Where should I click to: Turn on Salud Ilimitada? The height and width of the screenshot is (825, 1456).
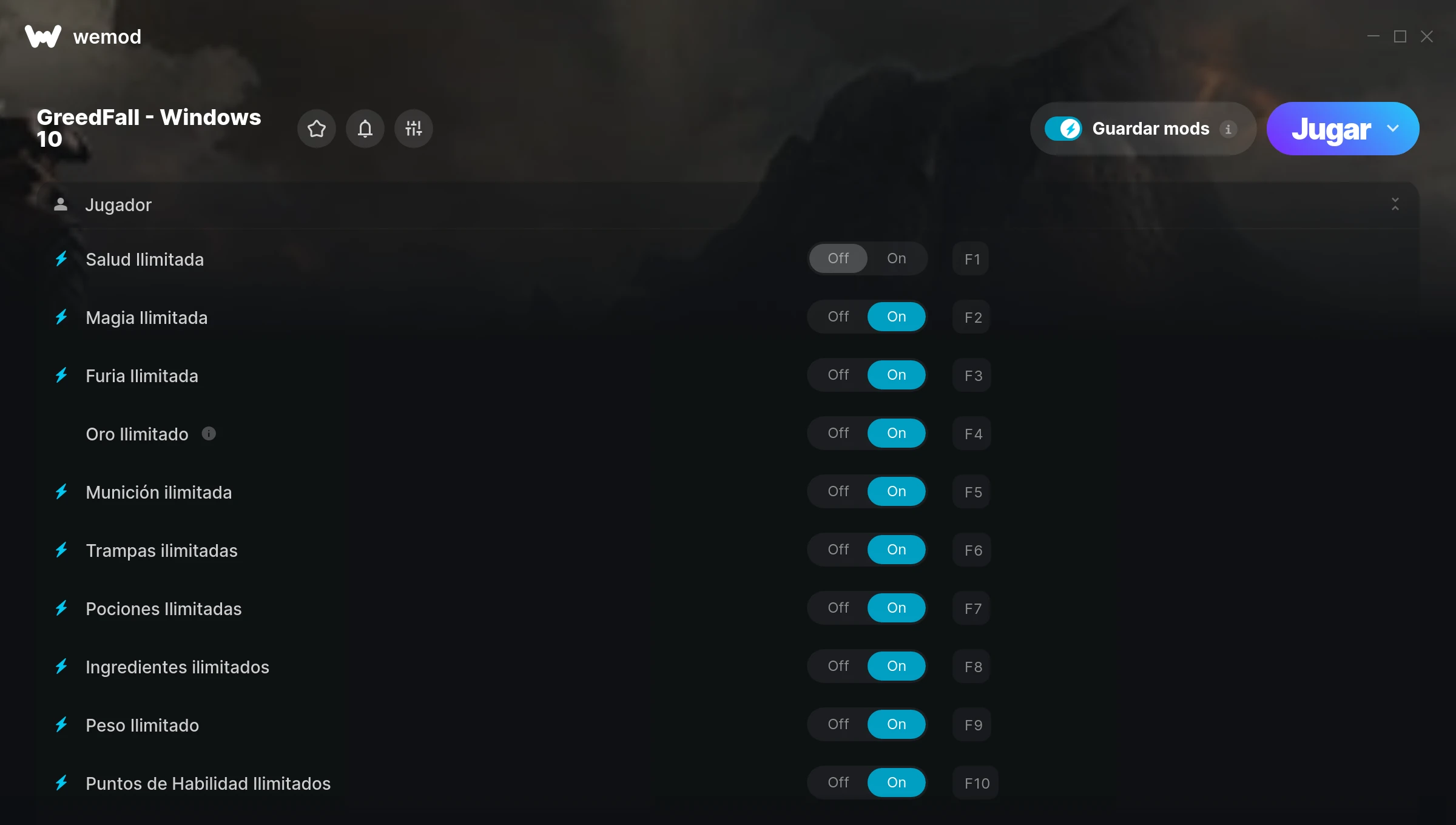[x=896, y=258]
